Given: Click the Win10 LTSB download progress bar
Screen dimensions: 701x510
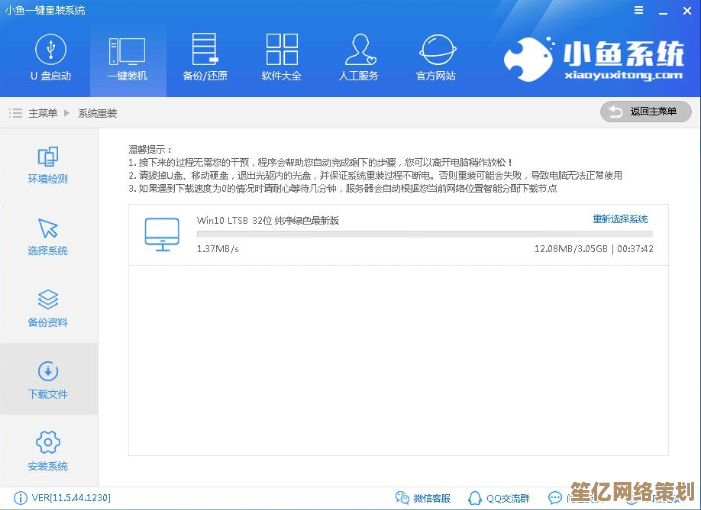Looking at the screenshot, I should point(424,234).
